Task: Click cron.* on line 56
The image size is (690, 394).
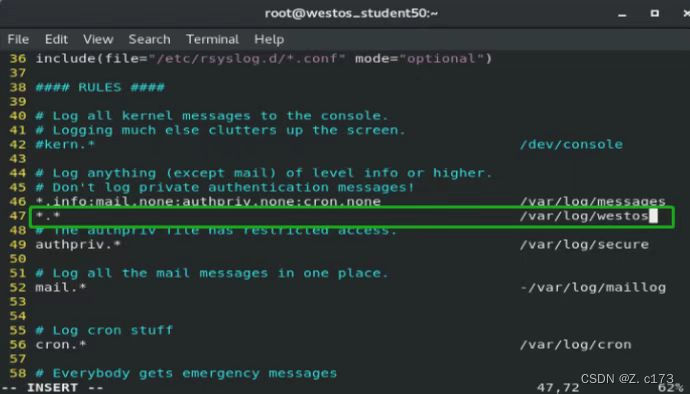Action: (61, 345)
